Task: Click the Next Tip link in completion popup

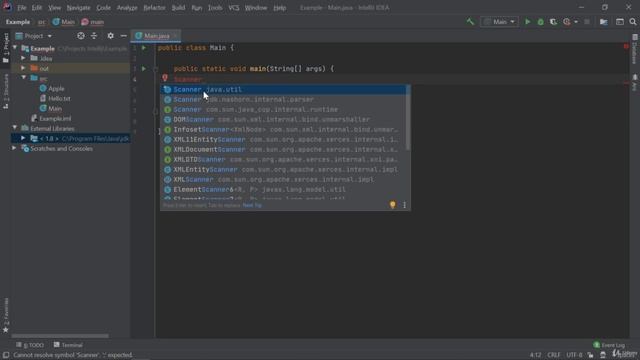Action: (x=252, y=205)
